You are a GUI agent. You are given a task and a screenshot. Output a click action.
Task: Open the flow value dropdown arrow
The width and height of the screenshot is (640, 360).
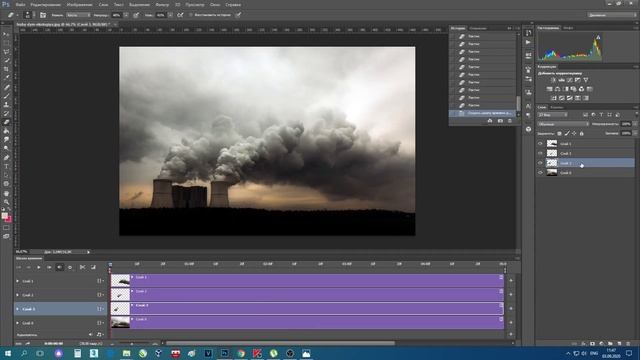coord(170,15)
